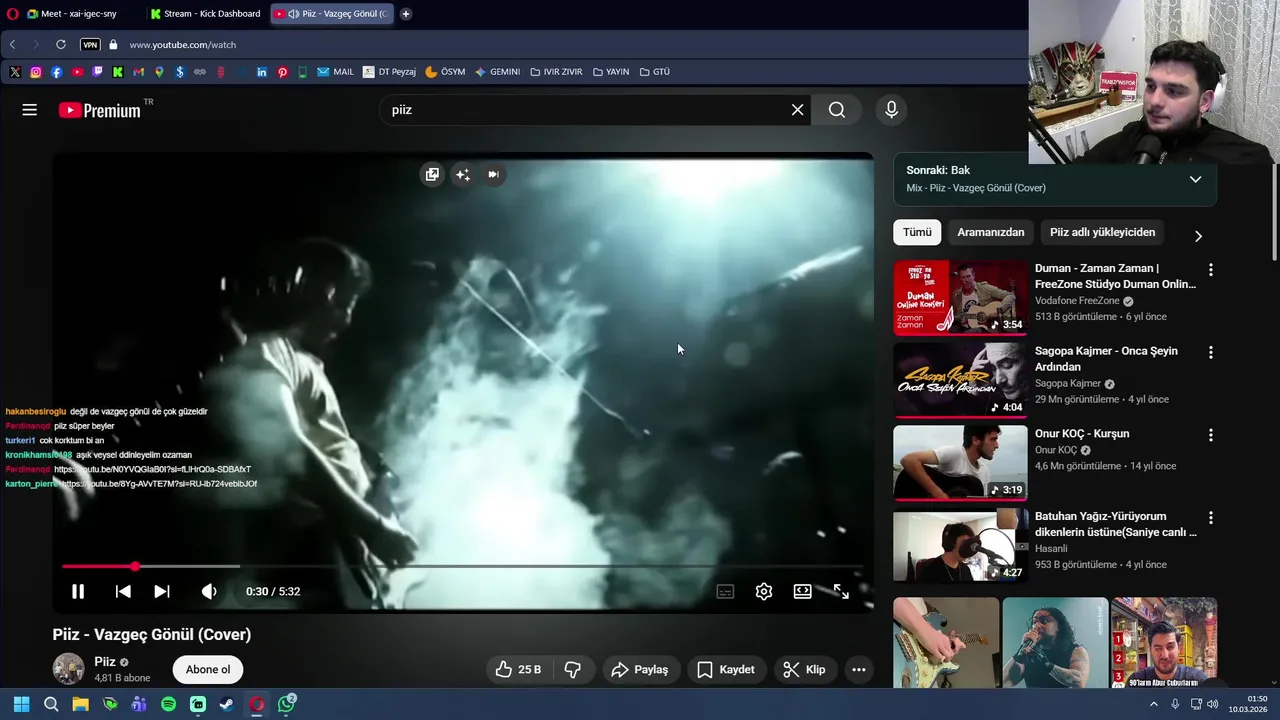1280x720 pixels.
Task: Open Spotify from the taskbar
Action: click(168, 704)
